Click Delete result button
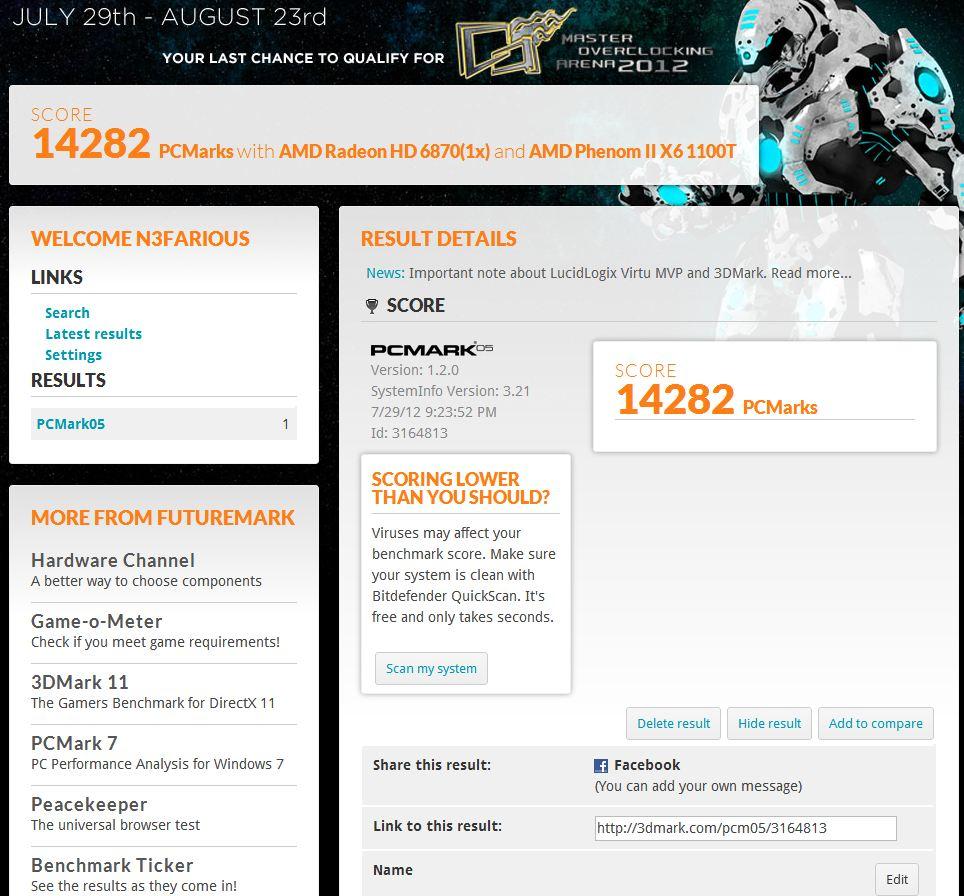This screenshot has width=964, height=896. pyautogui.click(x=673, y=723)
